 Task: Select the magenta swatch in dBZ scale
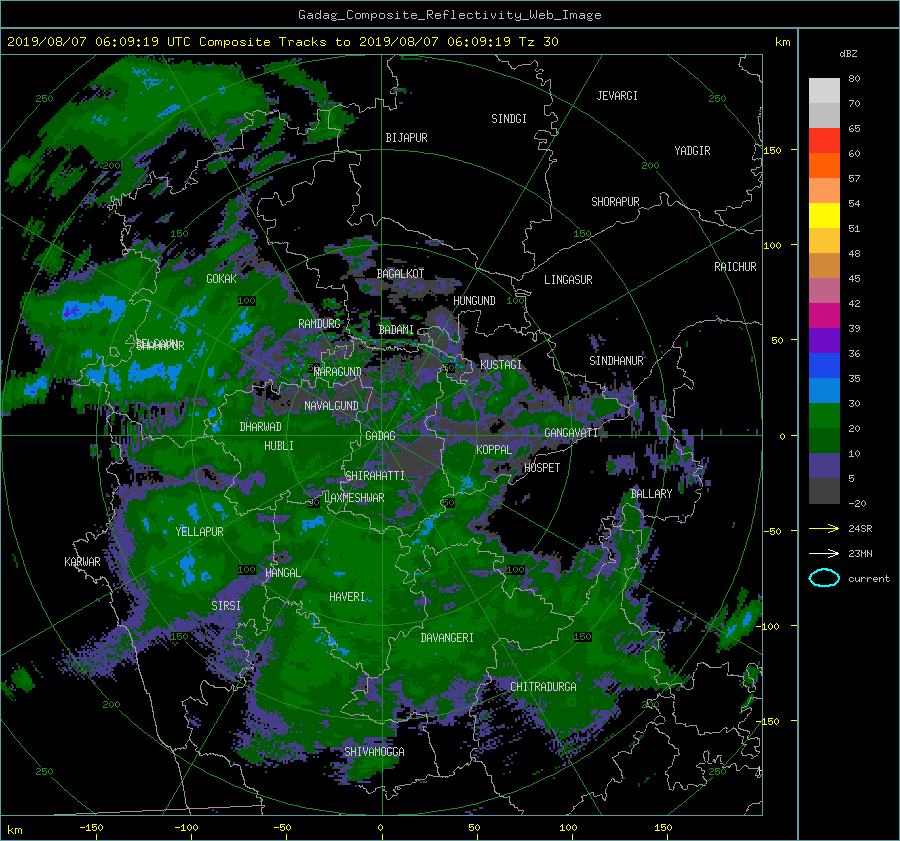(x=824, y=315)
